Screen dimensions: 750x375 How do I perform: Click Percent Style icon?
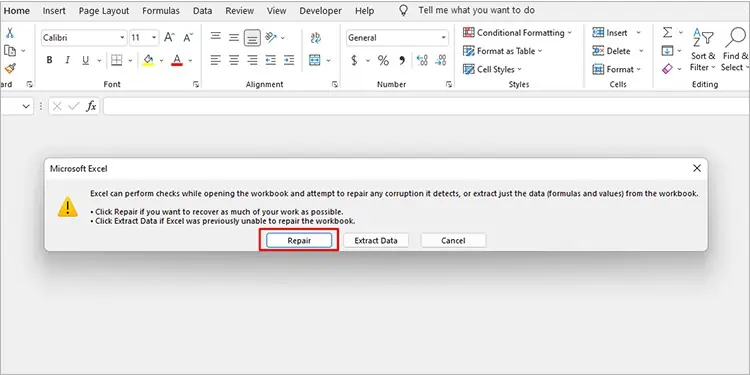[383, 60]
